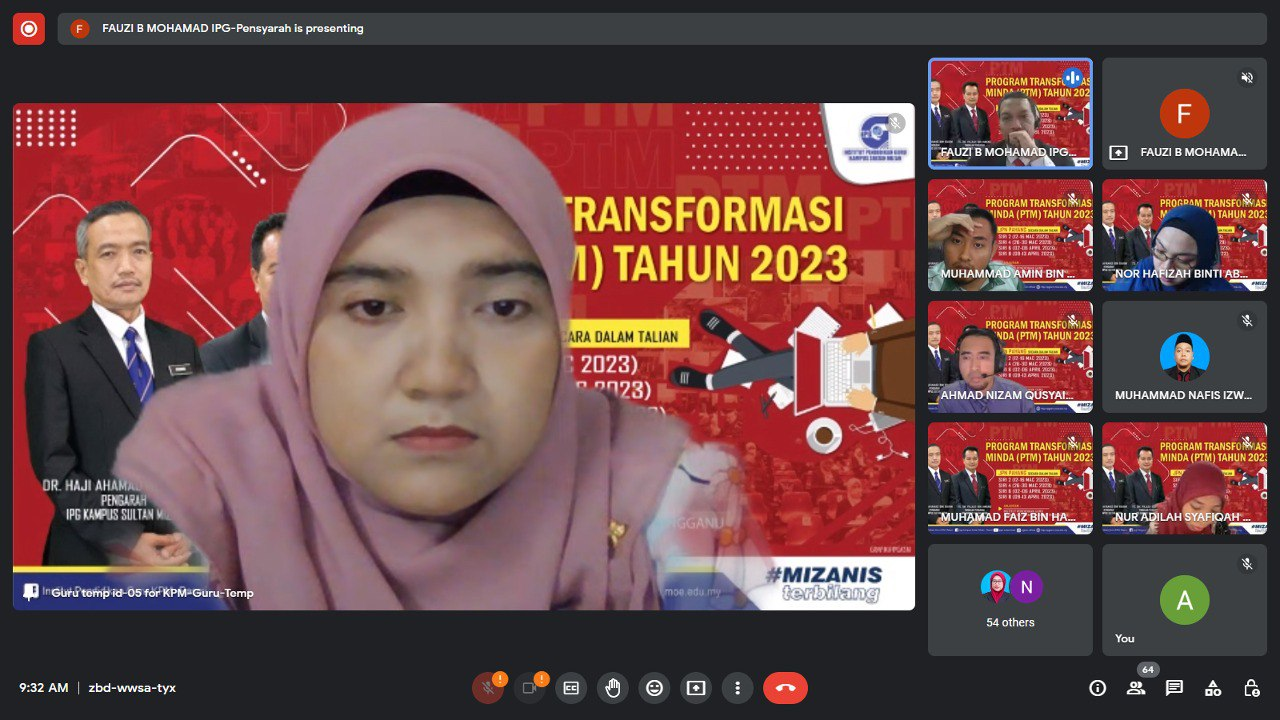Select Muhammad Nafis Izw tile
The width and height of the screenshot is (1280, 720).
pos(1184,357)
